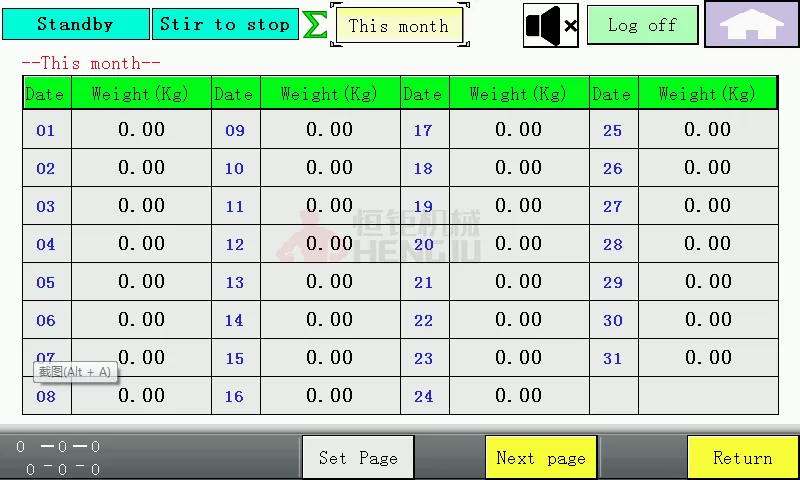Viewport: 800px width, 480px height.
Task: Click the weight value for date 24
Action: coord(518,396)
